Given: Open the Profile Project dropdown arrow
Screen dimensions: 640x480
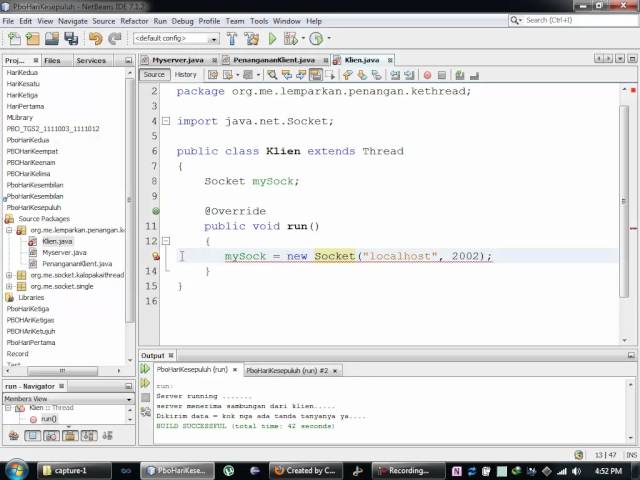Looking at the screenshot, I should point(329,38).
